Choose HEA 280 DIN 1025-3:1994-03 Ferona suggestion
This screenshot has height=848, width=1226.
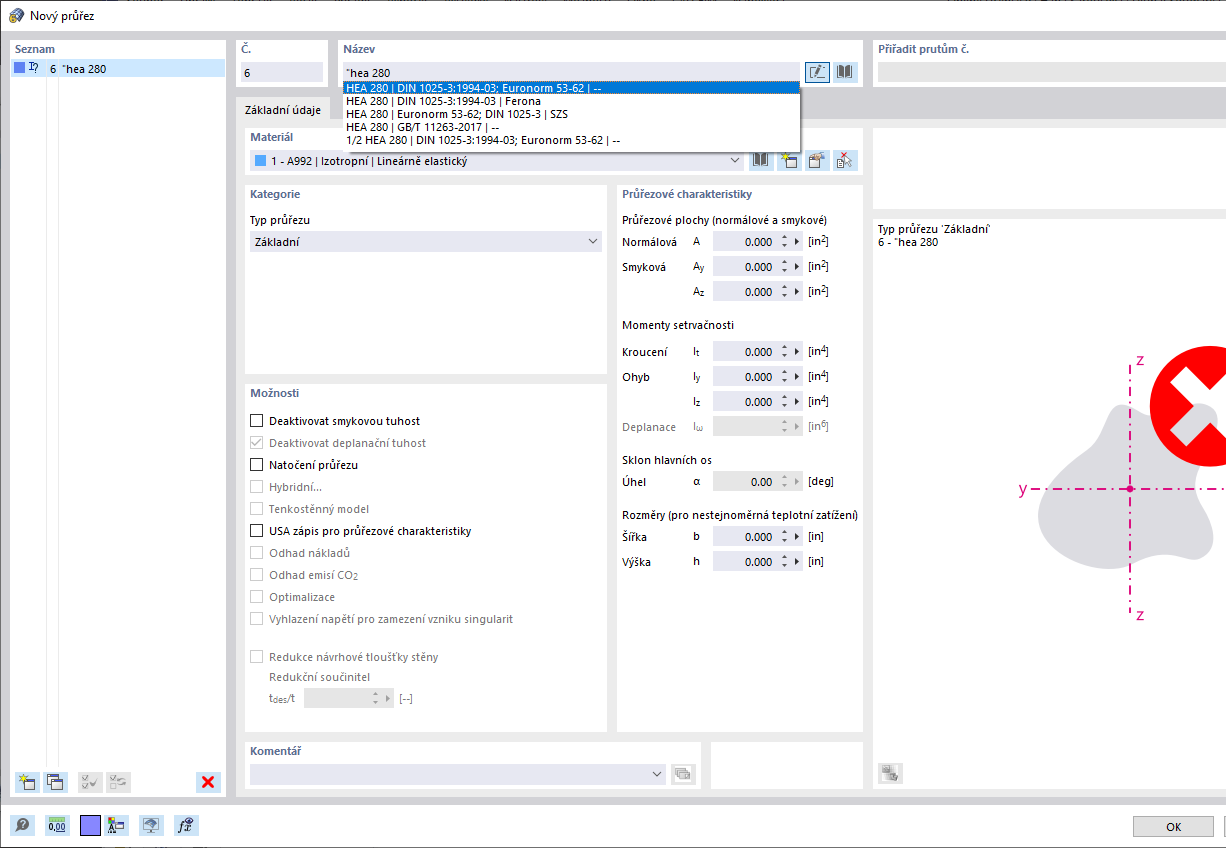[571, 101]
